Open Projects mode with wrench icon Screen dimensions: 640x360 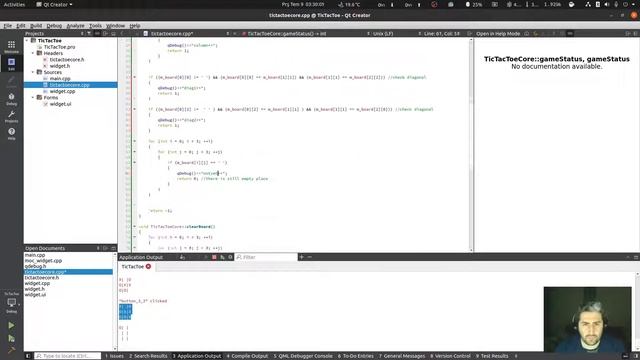[x=11, y=117]
